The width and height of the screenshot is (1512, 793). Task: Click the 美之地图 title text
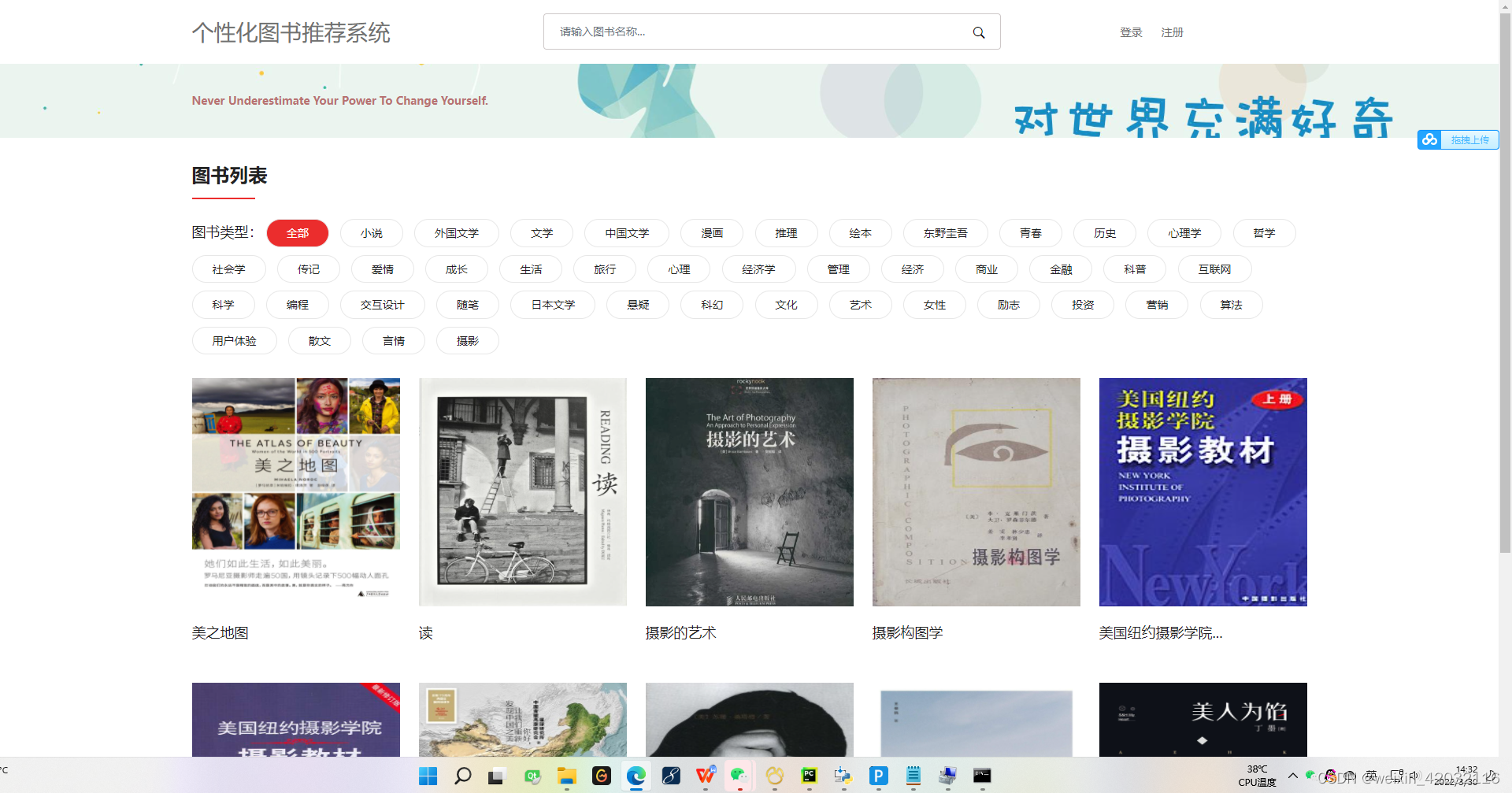click(x=220, y=633)
